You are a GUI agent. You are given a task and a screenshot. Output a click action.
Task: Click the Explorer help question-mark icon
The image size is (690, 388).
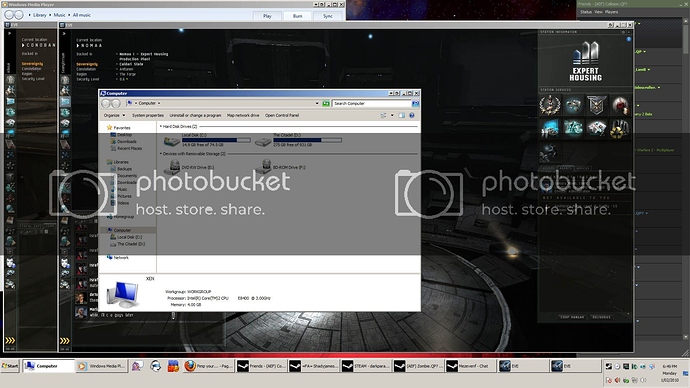point(412,115)
